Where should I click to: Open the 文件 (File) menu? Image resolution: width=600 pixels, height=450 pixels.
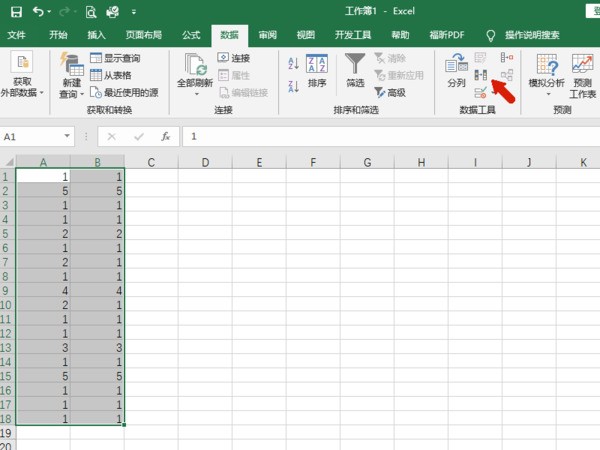click(x=17, y=35)
